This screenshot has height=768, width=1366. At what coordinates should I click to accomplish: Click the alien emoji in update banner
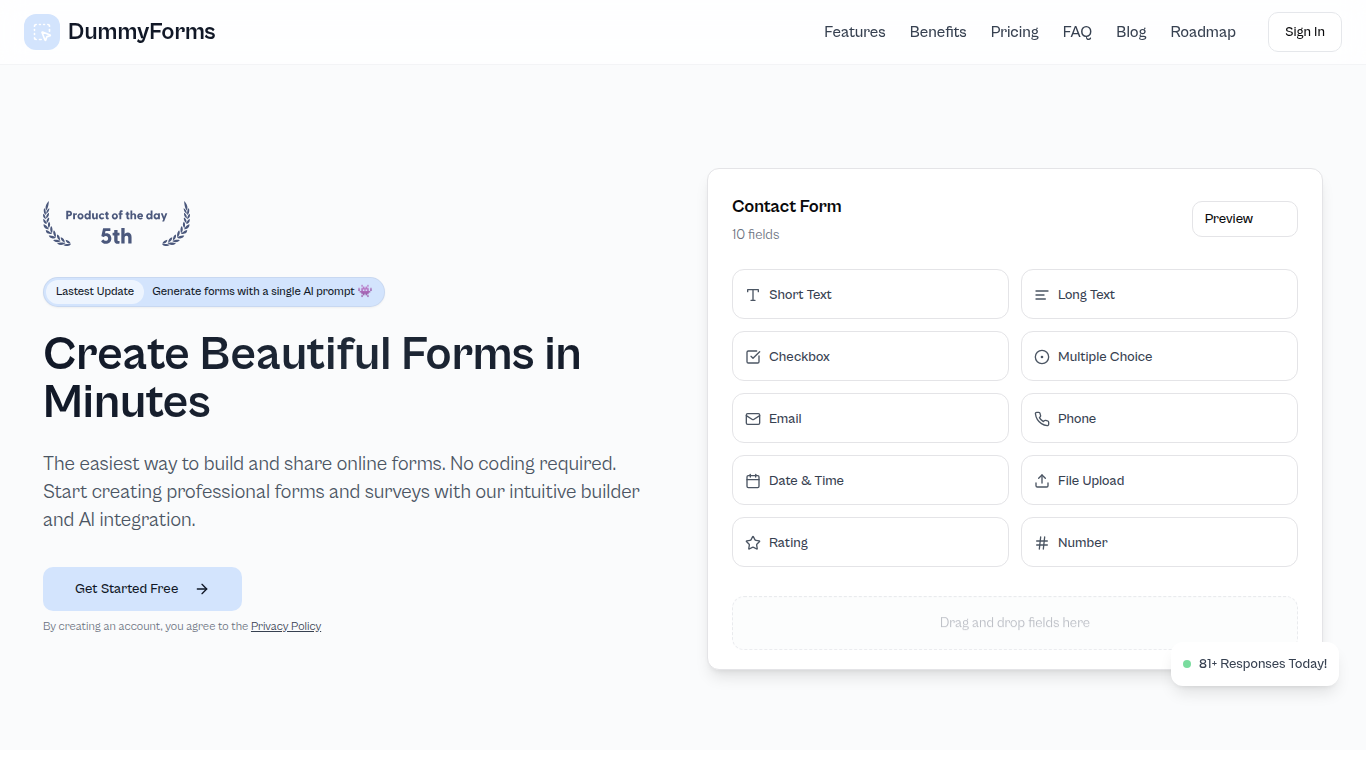pyautogui.click(x=365, y=291)
